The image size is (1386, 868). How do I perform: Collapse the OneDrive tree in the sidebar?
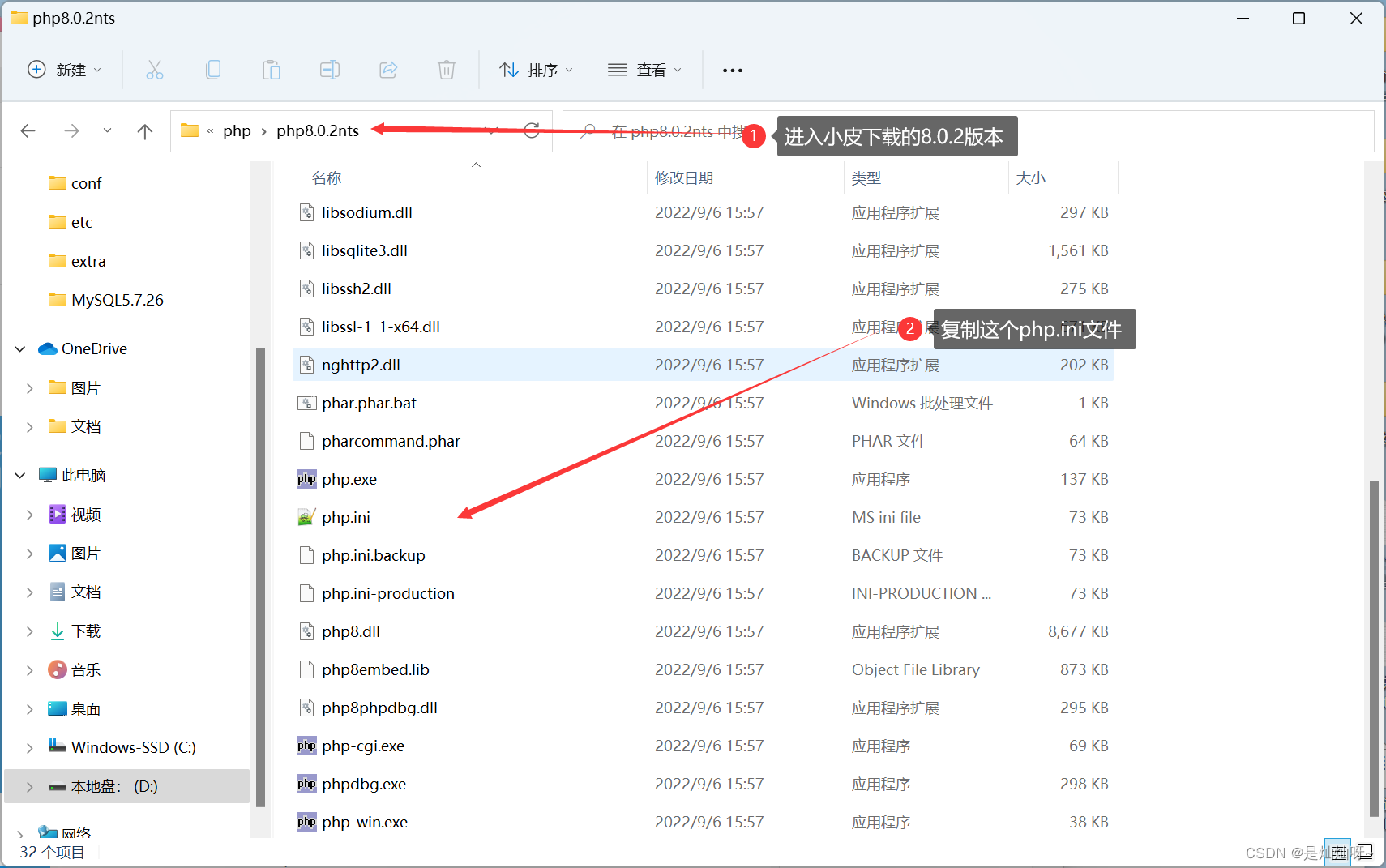pos(19,348)
